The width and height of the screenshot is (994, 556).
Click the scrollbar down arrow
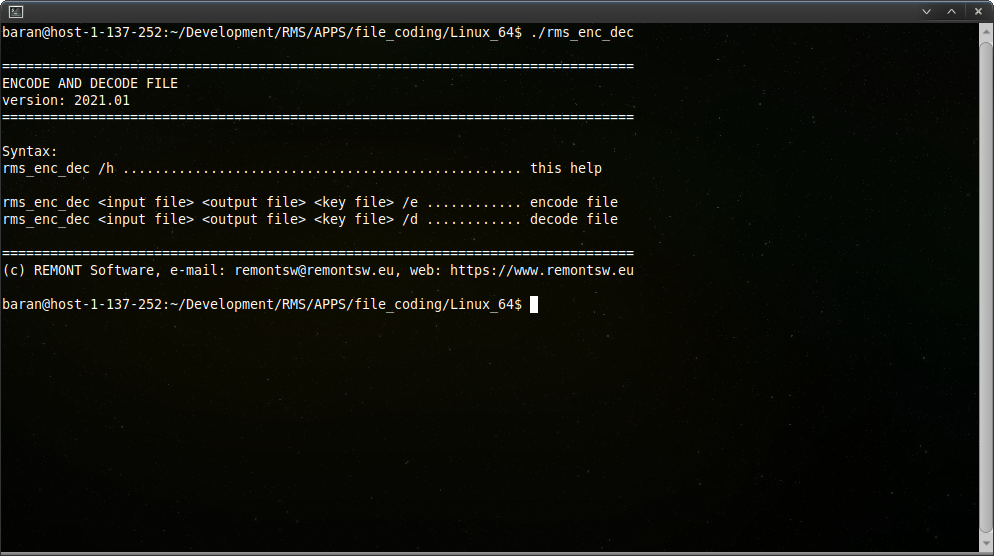(x=986, y=544)
